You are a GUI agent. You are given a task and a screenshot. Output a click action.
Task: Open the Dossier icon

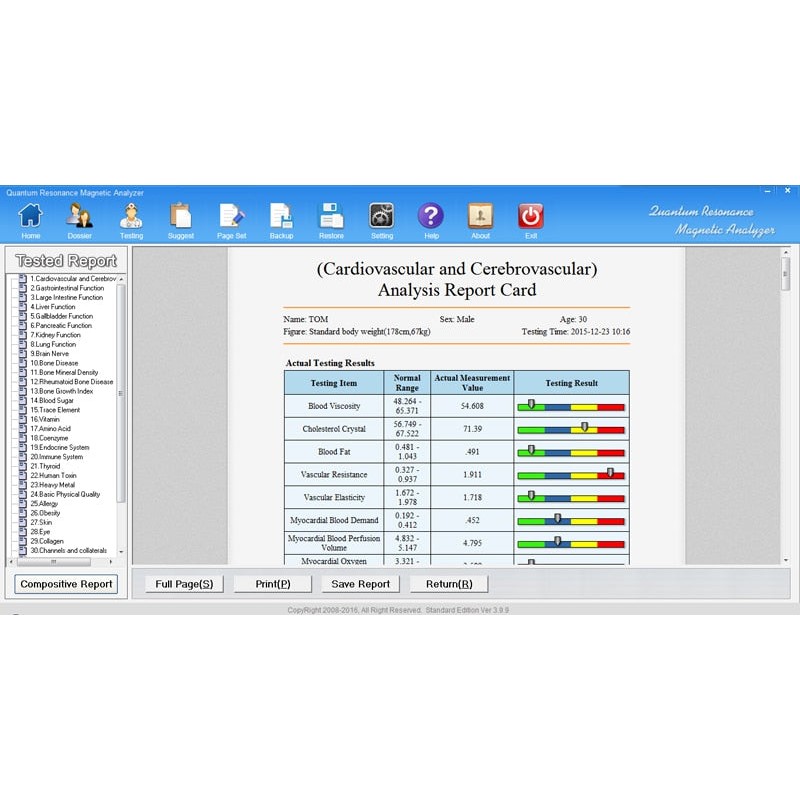click(80, 216)
